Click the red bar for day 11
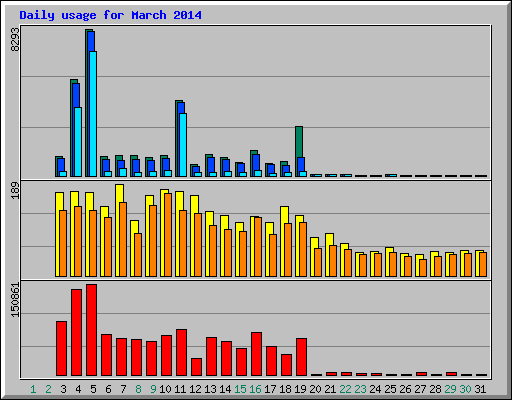This screenshot has width=512, height=400. (181, 353)
